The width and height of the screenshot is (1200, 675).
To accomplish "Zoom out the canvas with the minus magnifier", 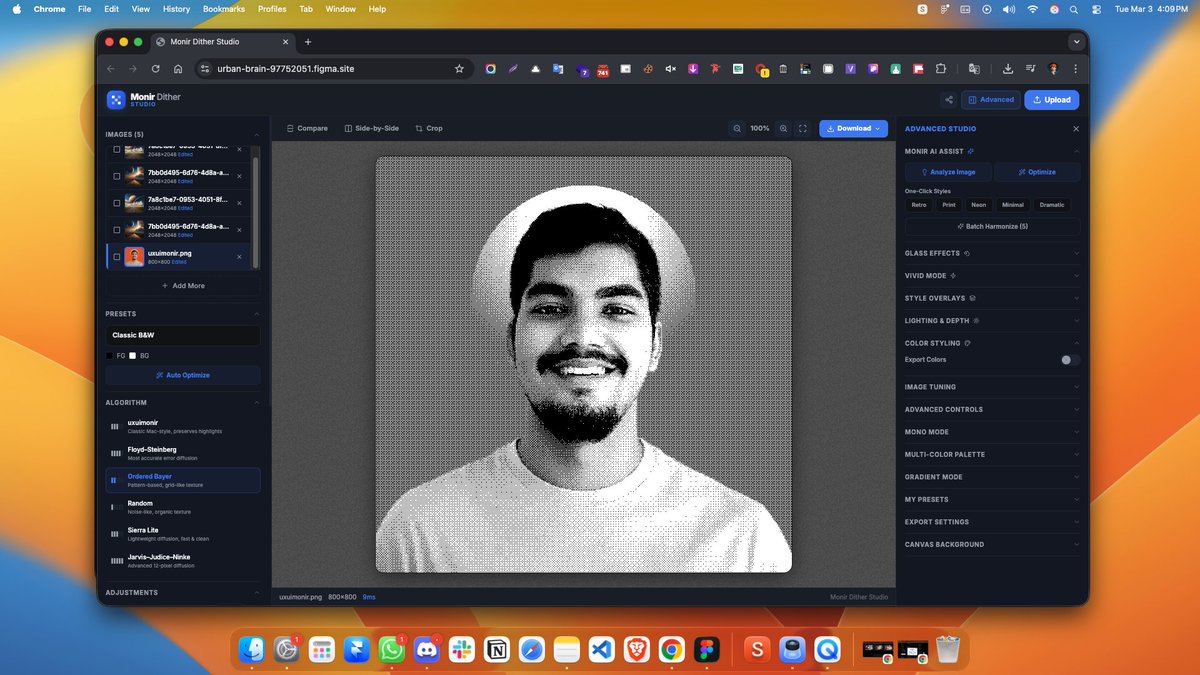I will click(x=737, y=128).
